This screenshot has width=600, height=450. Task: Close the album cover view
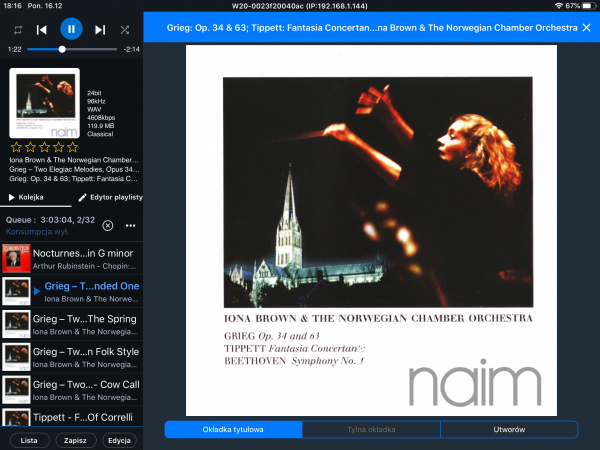pos(586,28)
